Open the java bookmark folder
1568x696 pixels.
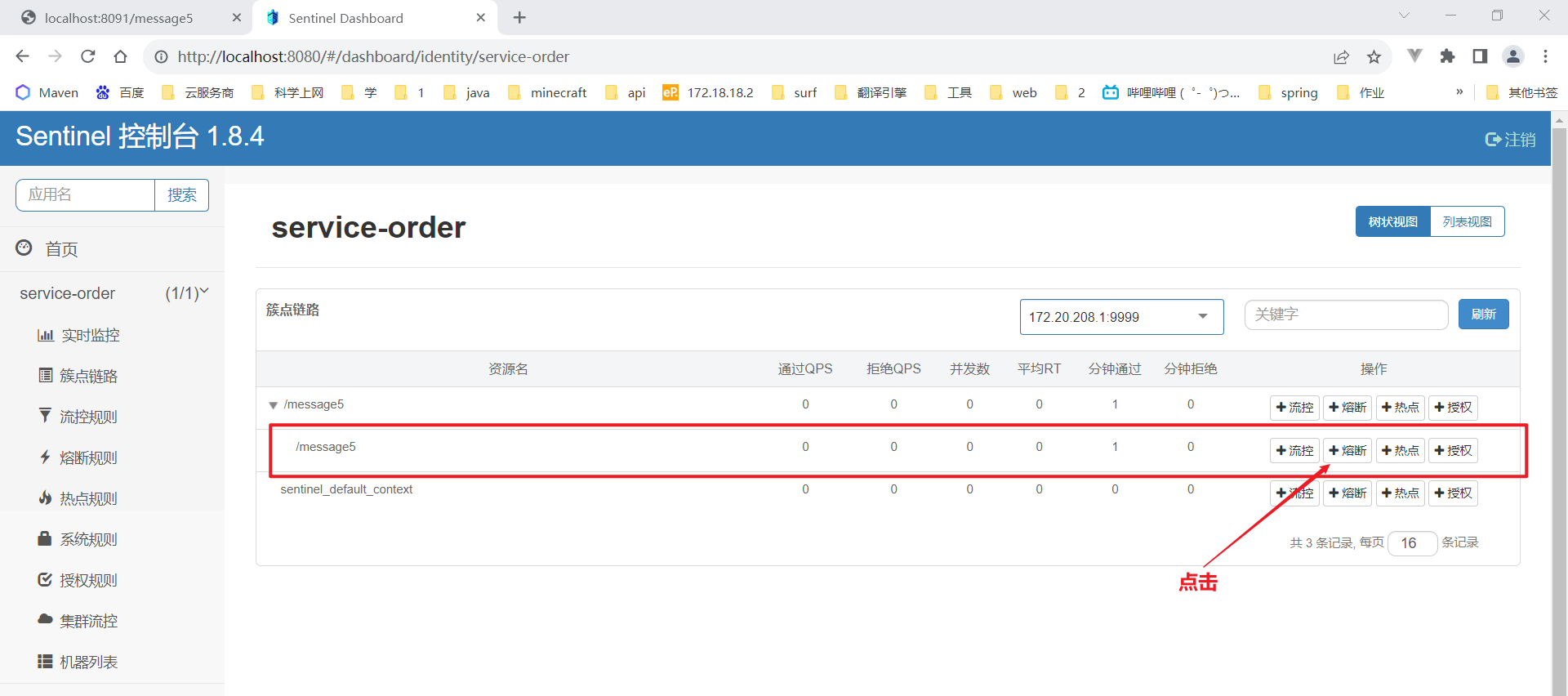[467, 92]
